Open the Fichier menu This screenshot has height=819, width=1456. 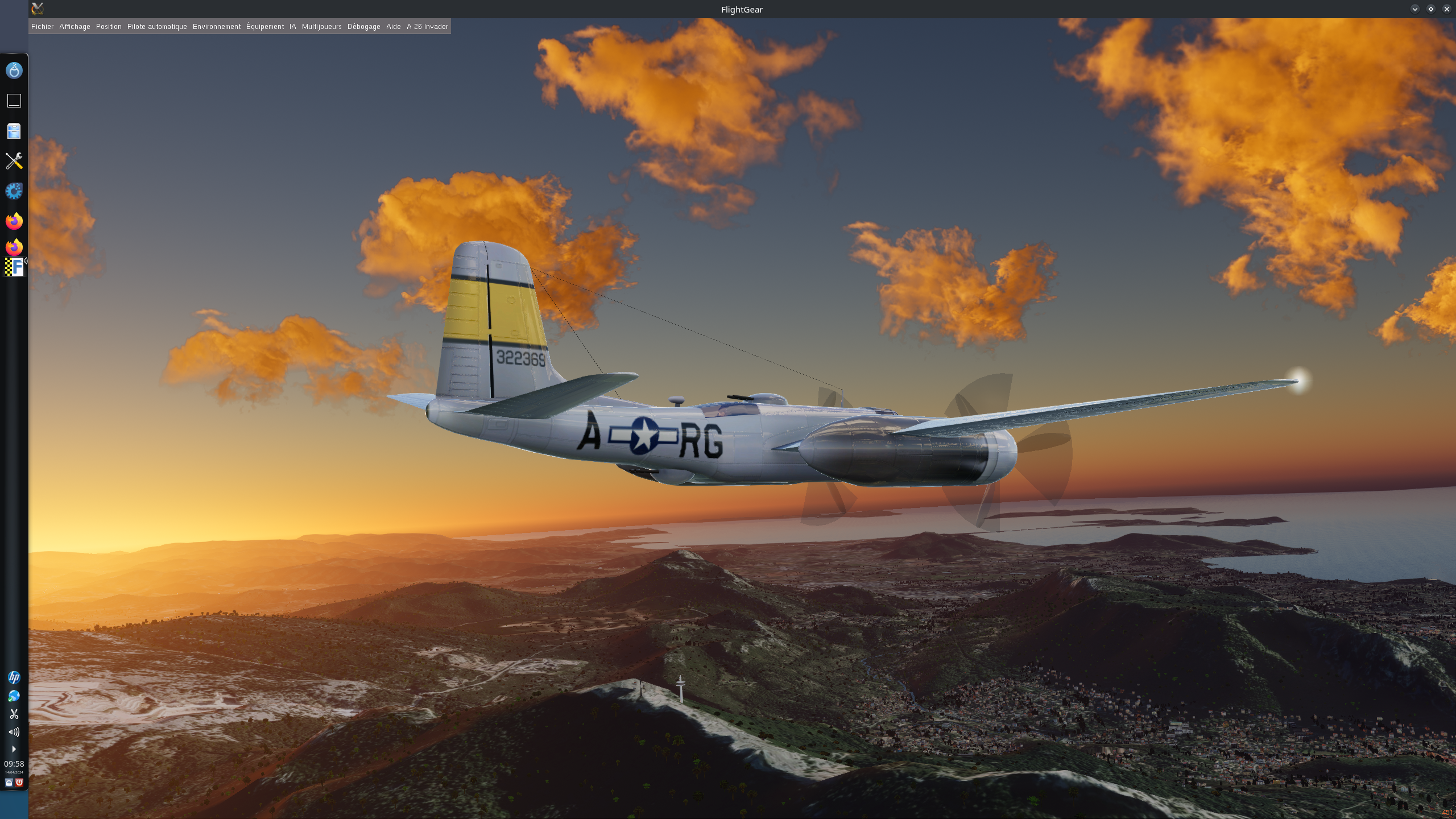click(42, 27)
